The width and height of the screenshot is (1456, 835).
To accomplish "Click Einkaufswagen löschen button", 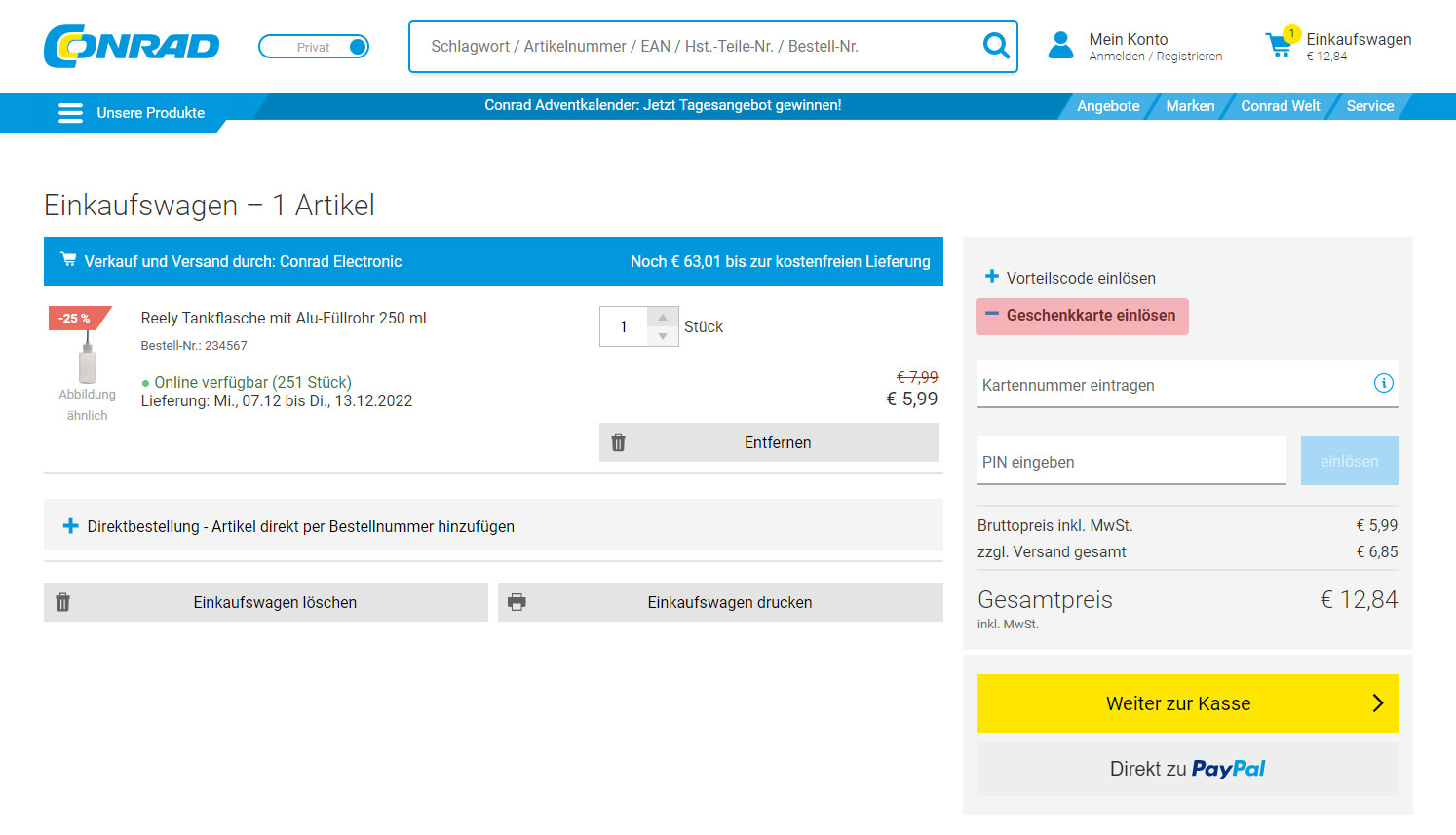I will (x=266, y=602).
